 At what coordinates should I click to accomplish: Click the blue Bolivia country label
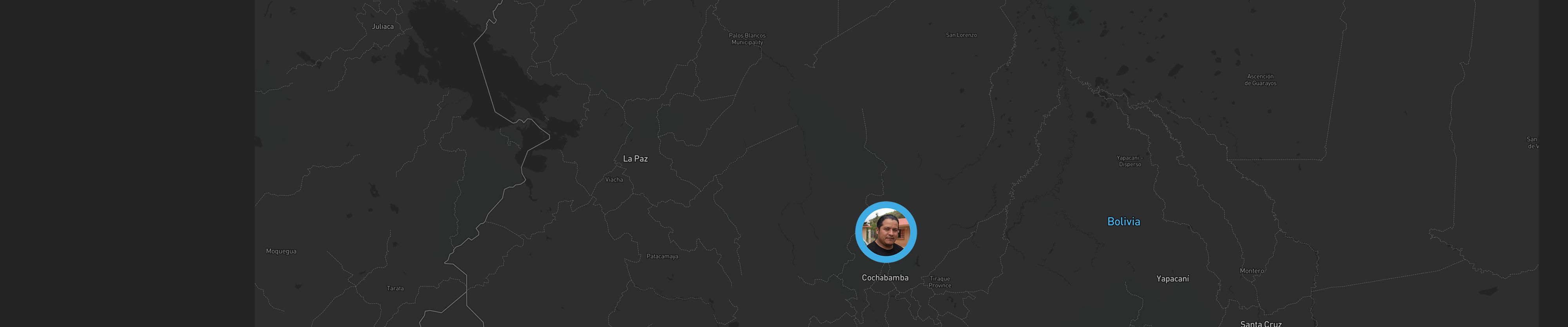(1123, 221)
